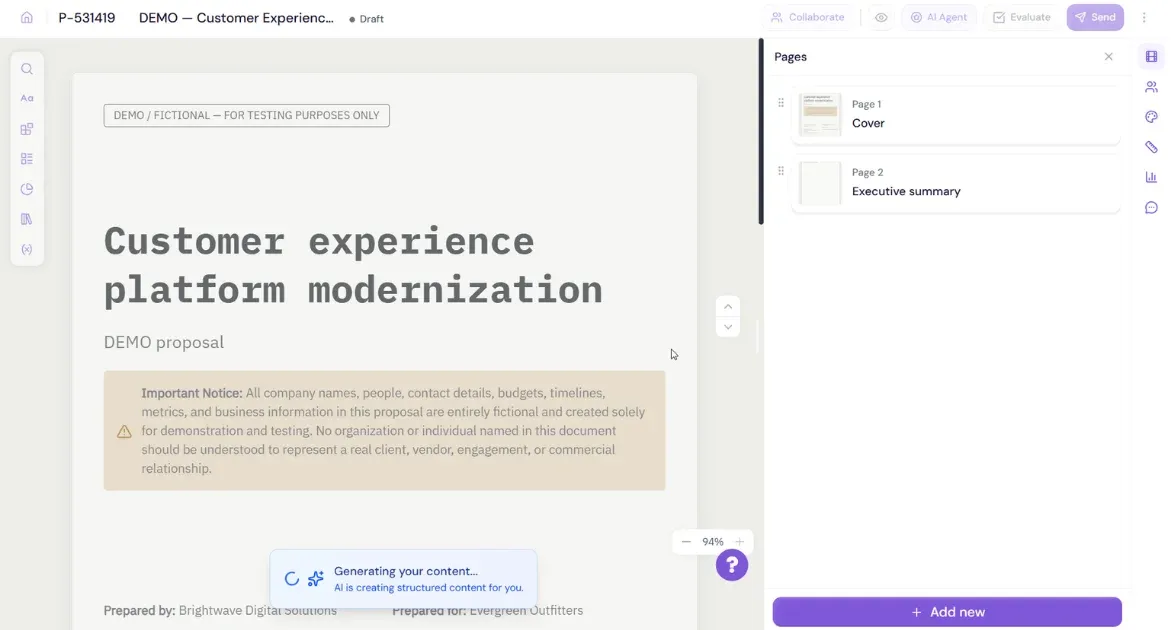Screen dimensions: 1171x630
Task: Click the DEMO proposal subtitle
Action: pos(164,342)
